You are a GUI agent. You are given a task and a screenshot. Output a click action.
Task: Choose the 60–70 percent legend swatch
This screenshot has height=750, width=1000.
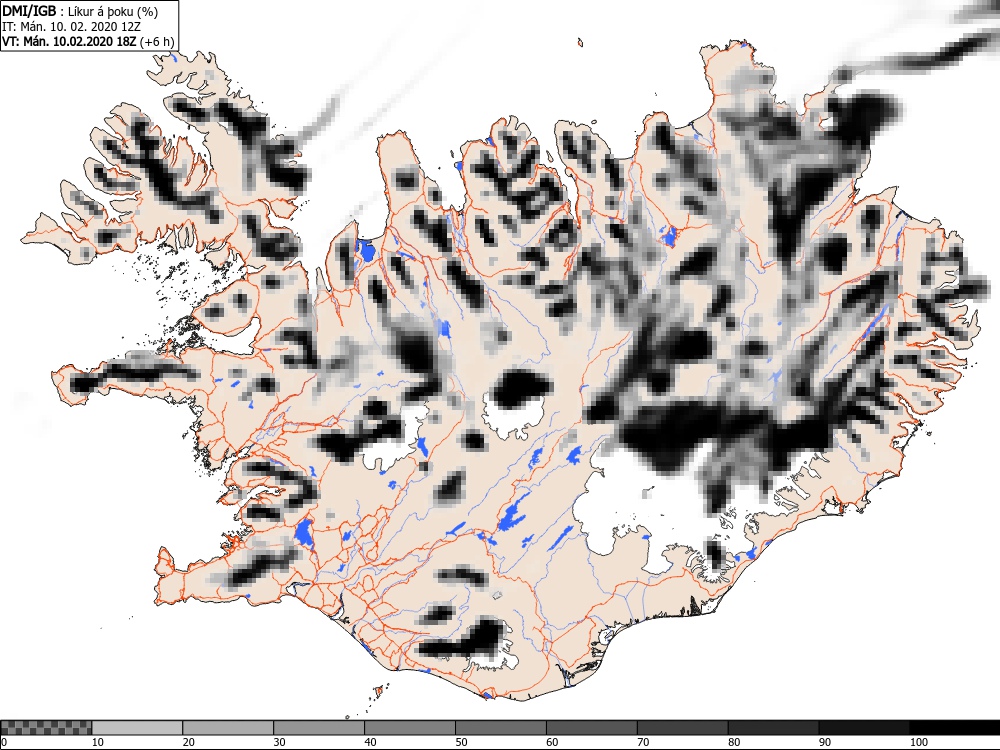(591, 728)
